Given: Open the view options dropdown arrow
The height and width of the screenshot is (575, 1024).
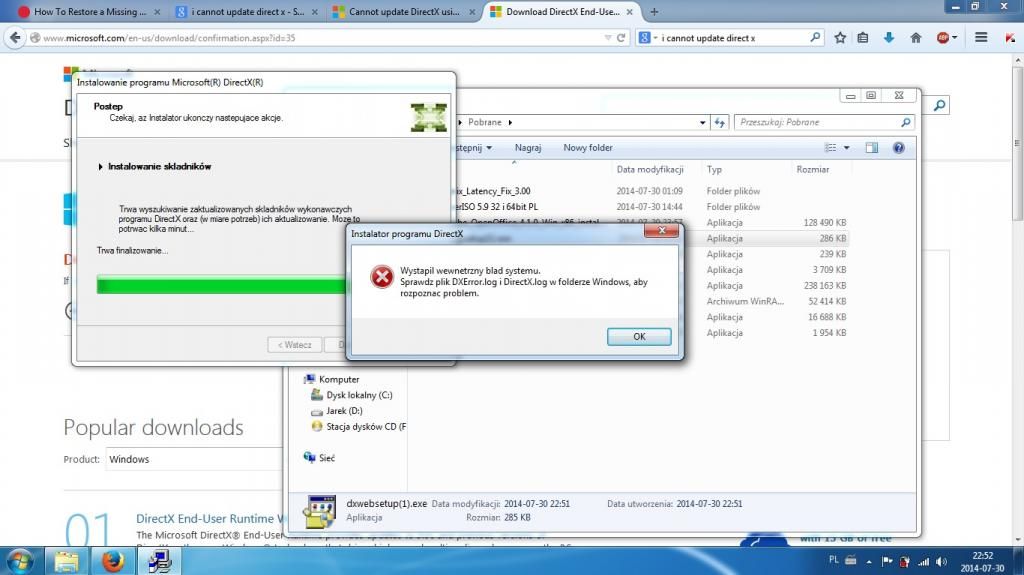Looking at the screenshot, I should (846, 148).
